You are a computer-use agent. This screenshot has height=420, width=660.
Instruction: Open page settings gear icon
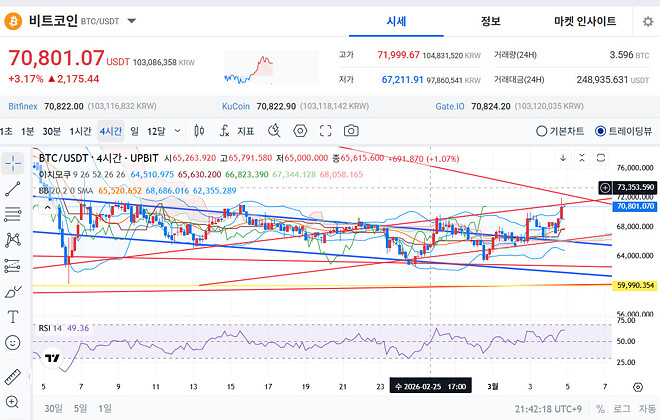(648, 21)
